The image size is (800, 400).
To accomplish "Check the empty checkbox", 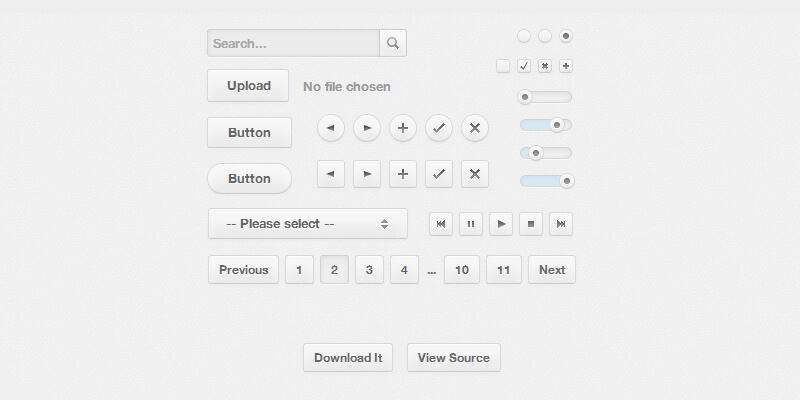I will [503, 66].
